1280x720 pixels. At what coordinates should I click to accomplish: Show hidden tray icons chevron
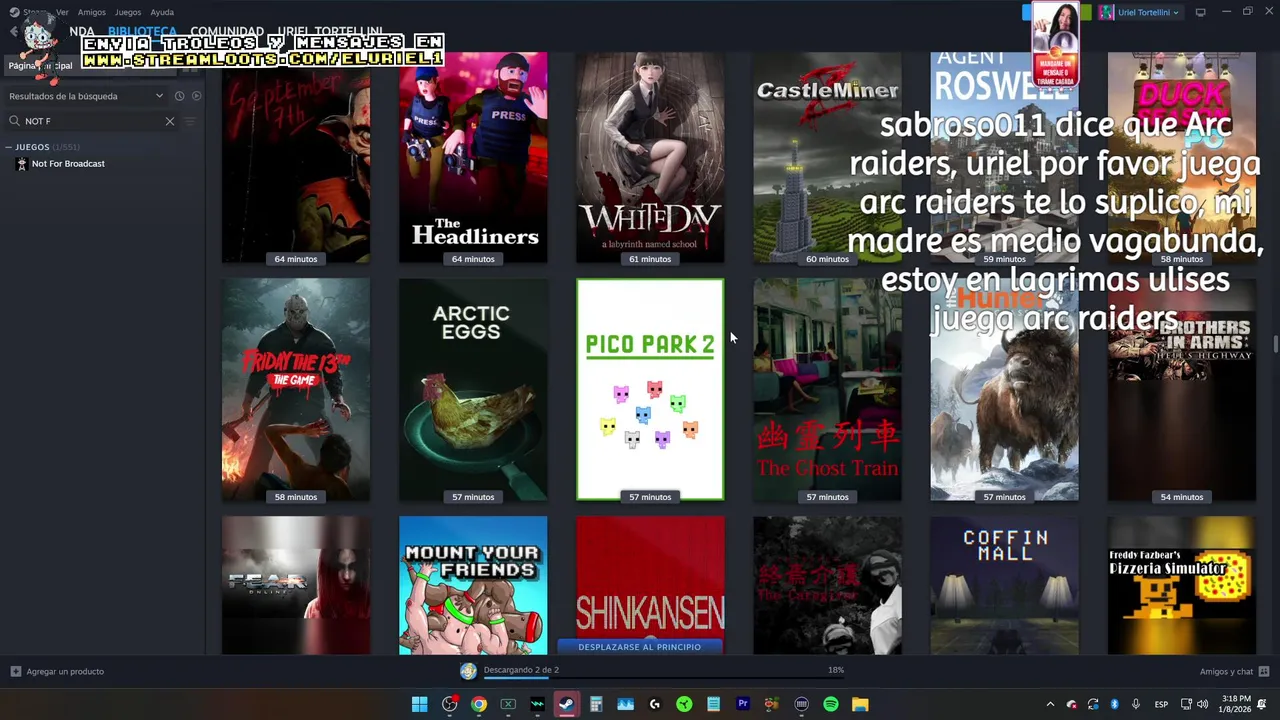click(1050, 704)
